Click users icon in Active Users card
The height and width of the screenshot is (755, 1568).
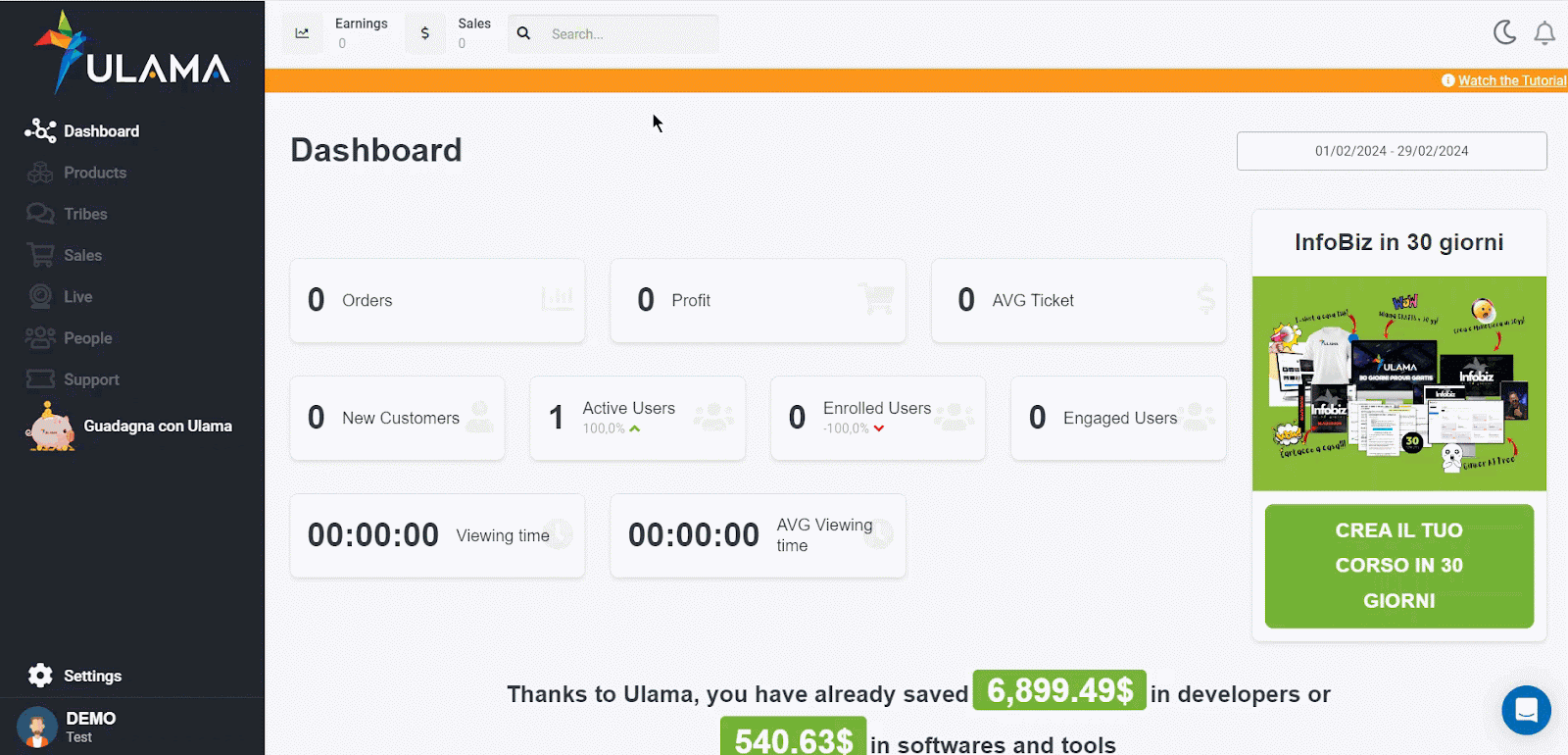click(713, 417)
